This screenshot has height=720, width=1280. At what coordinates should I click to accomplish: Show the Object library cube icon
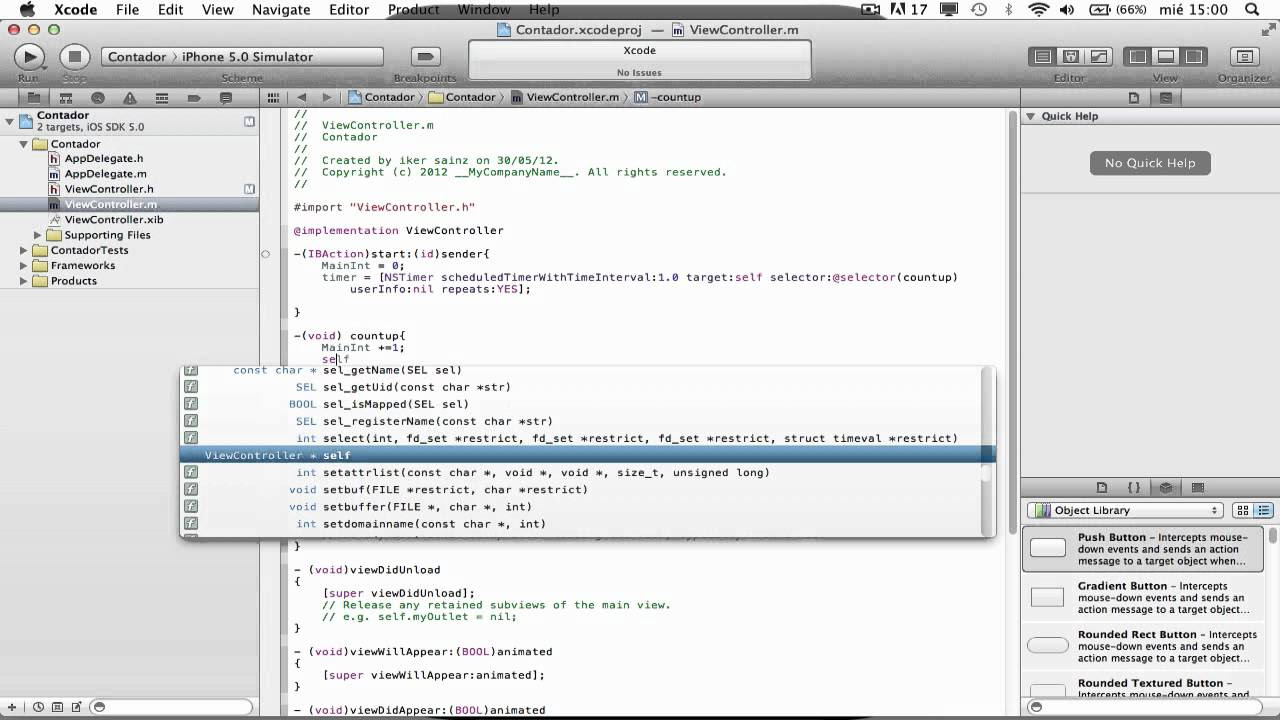click(1166, 488)
